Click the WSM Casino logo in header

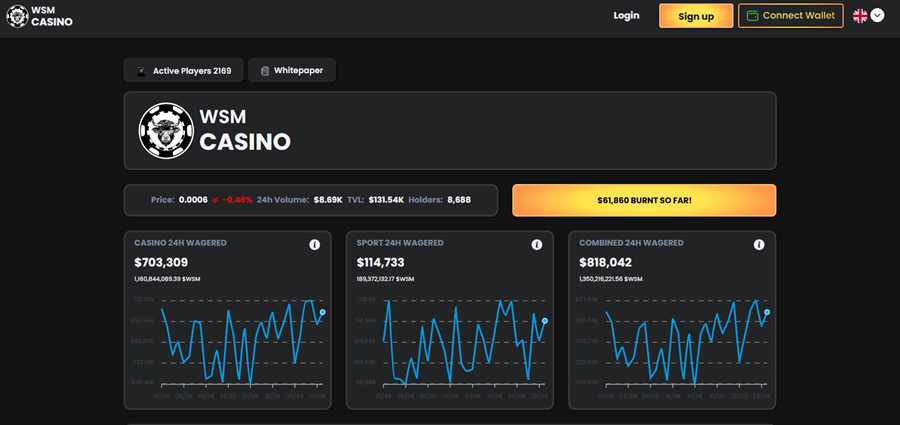tap(40, 16)
